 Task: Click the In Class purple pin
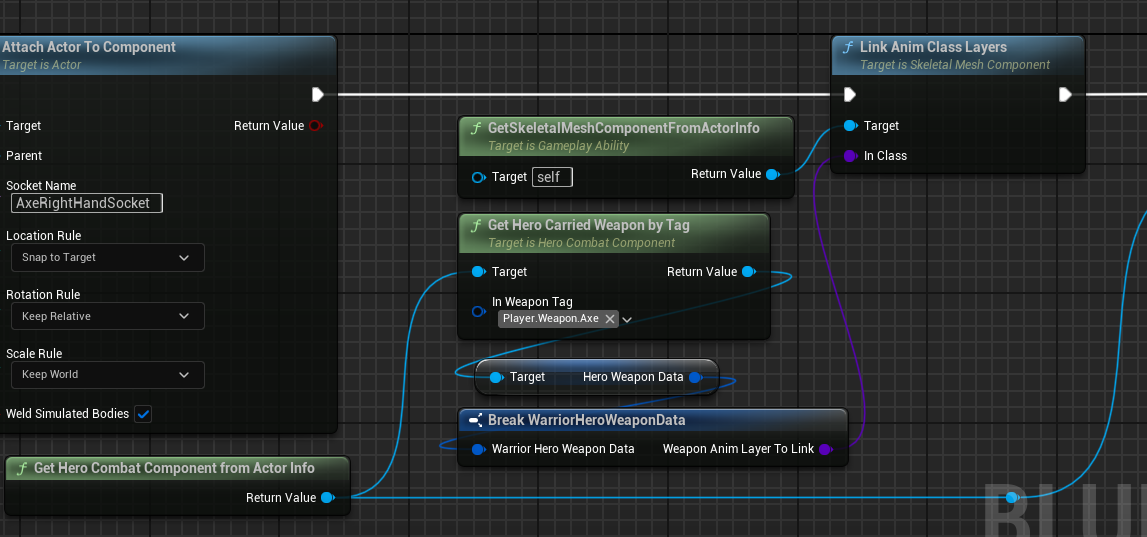(x=850, y=156)
